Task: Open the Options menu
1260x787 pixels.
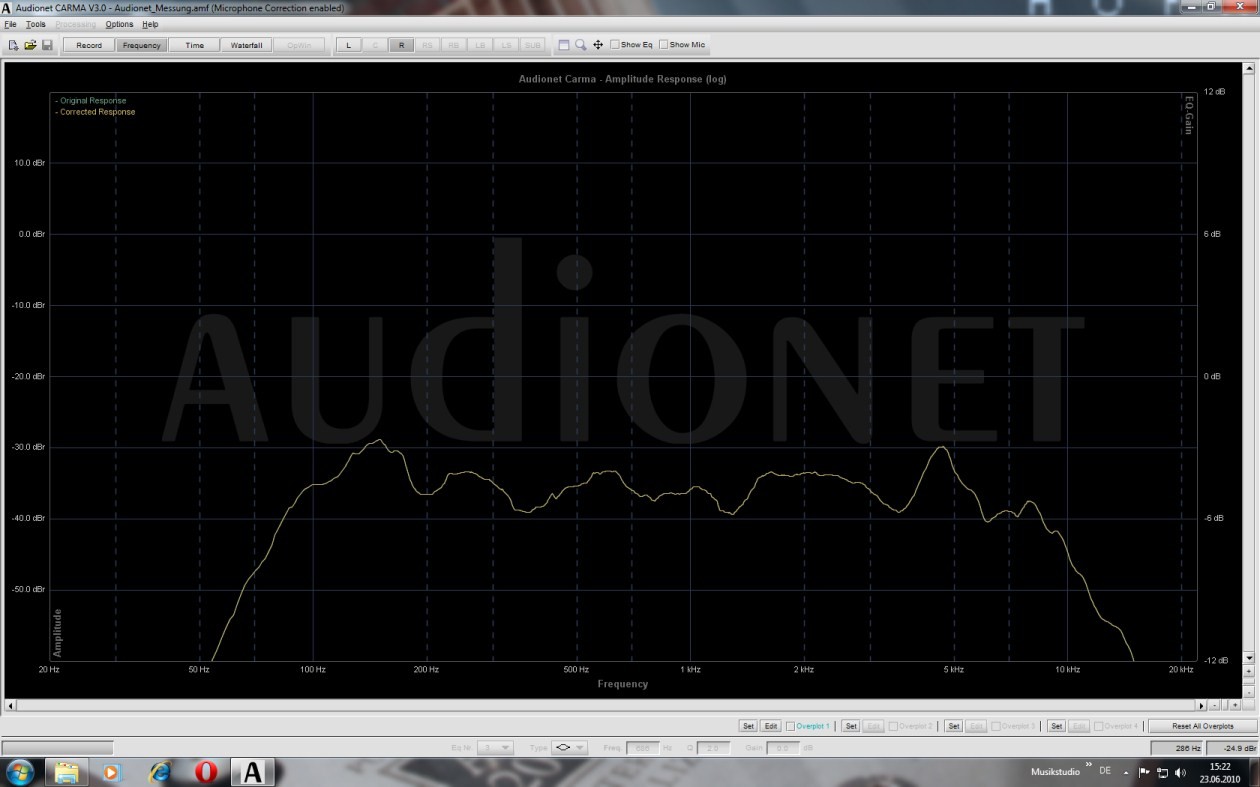Action: 119,24
